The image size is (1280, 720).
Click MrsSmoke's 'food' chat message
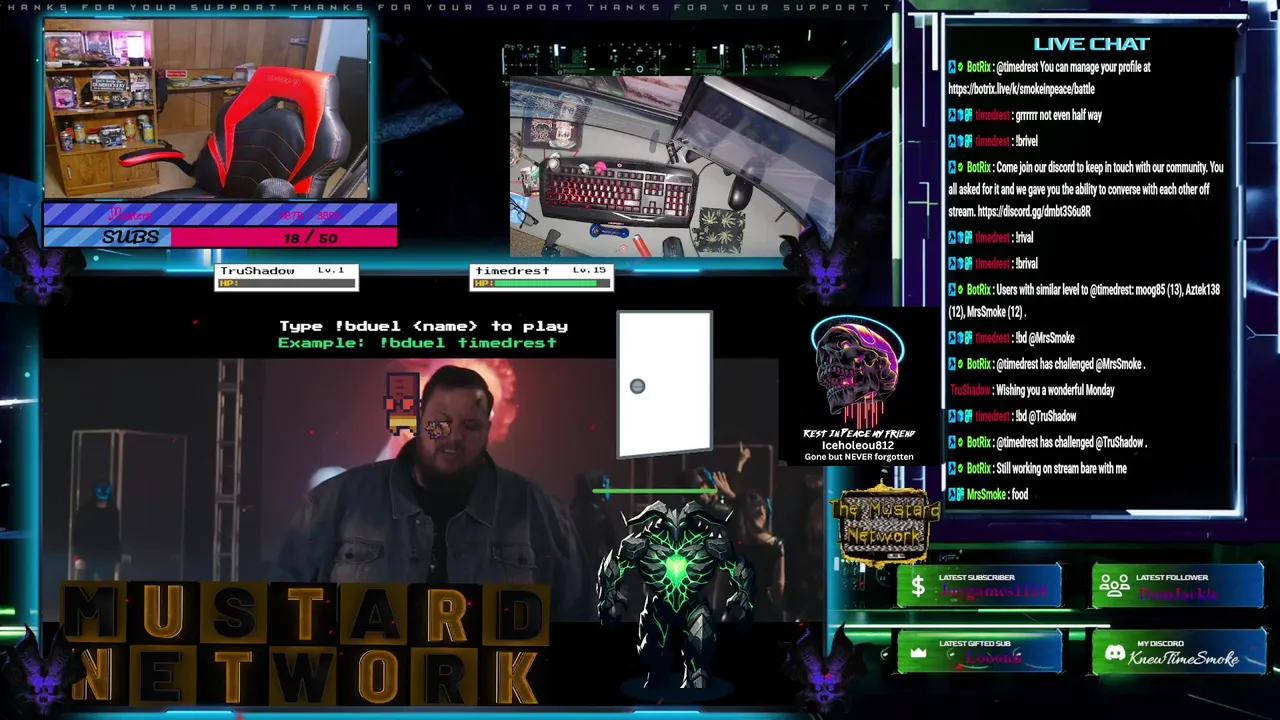tap(1019, 494)
